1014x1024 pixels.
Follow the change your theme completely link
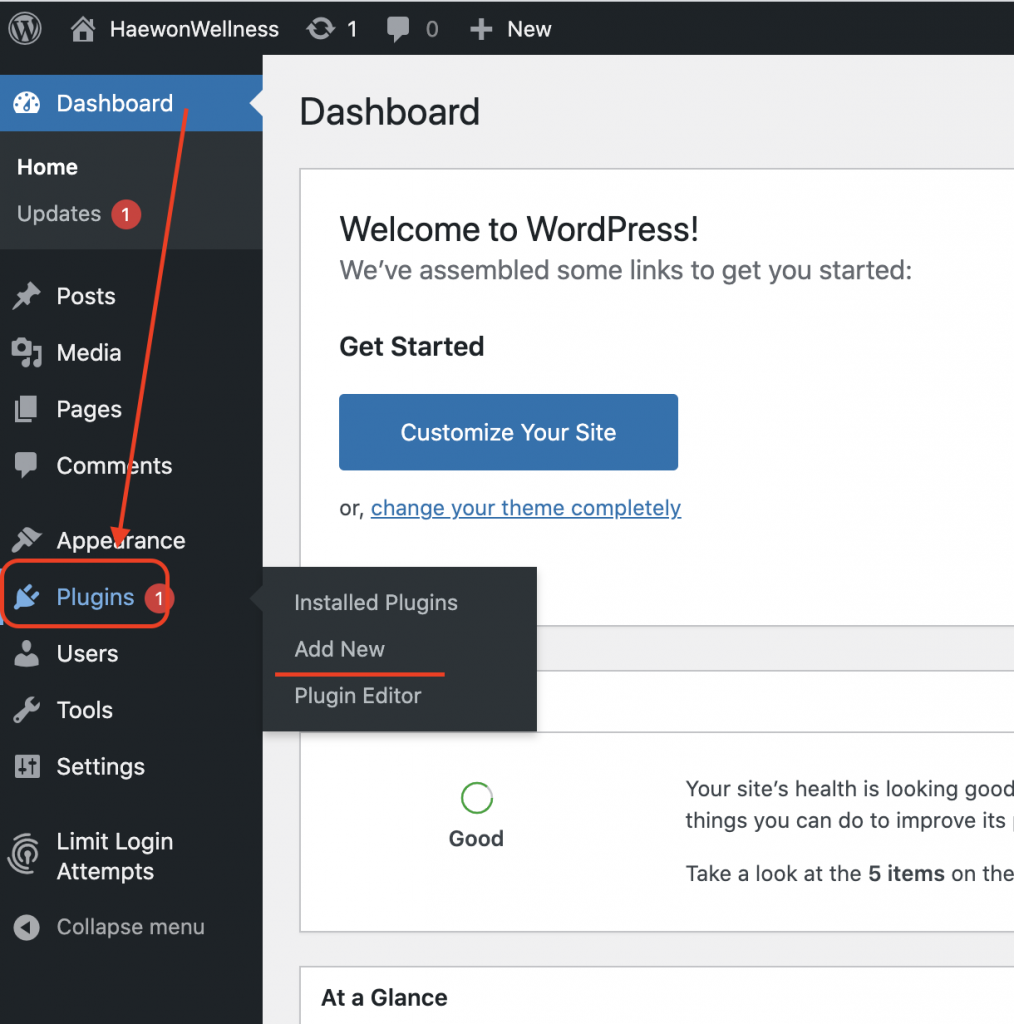point(526,508)
